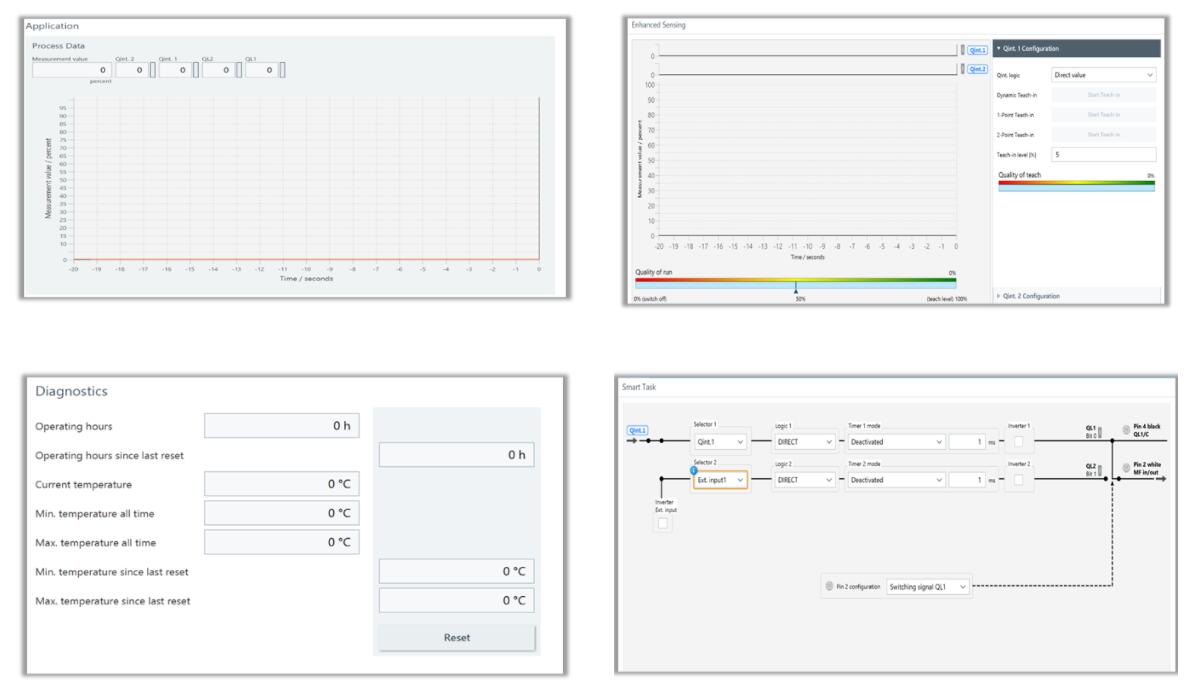Click the Qint.1 input tag in Smart Task
The image size is (1203, 692).
[638, 431]
